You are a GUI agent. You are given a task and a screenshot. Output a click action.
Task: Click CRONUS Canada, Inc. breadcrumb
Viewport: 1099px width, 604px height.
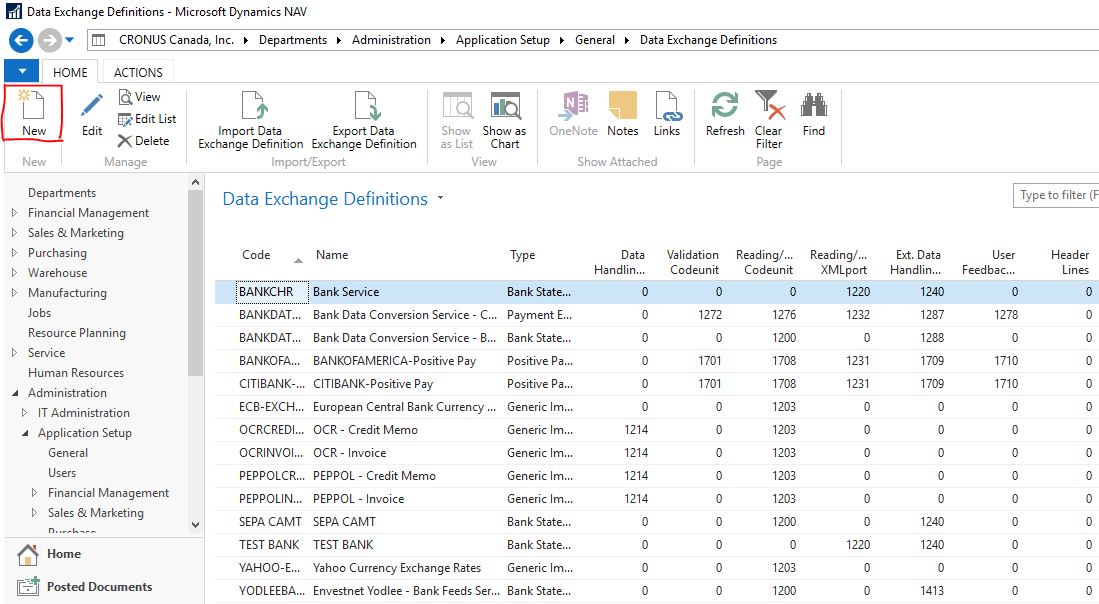tap(177, 40)
